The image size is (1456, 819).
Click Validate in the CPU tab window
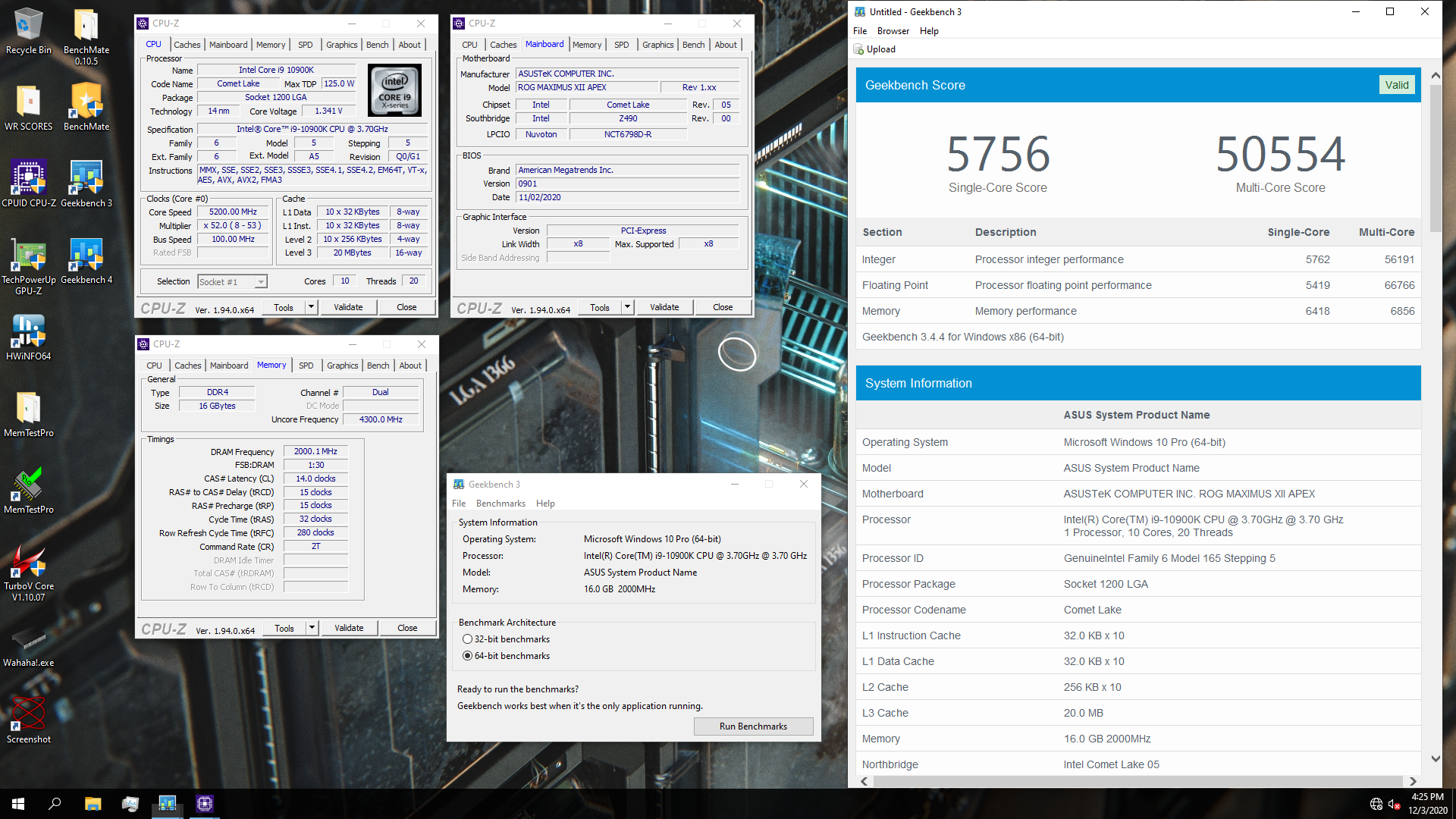click(348, 307)
